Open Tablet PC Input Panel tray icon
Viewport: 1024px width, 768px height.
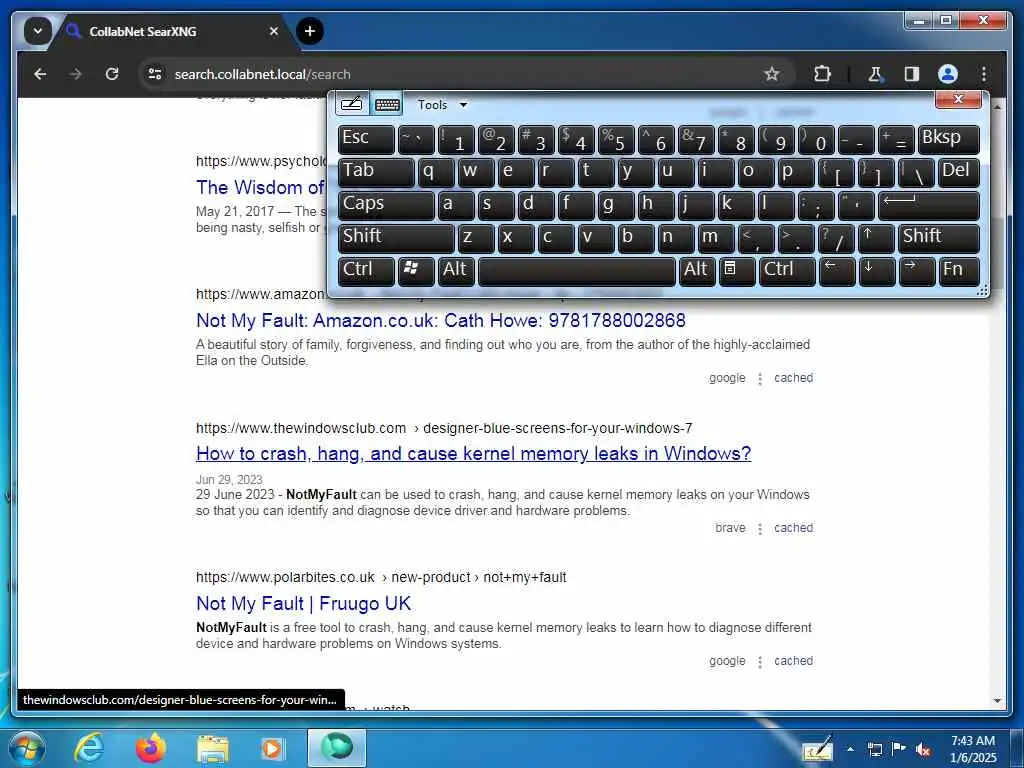[818, 749]
